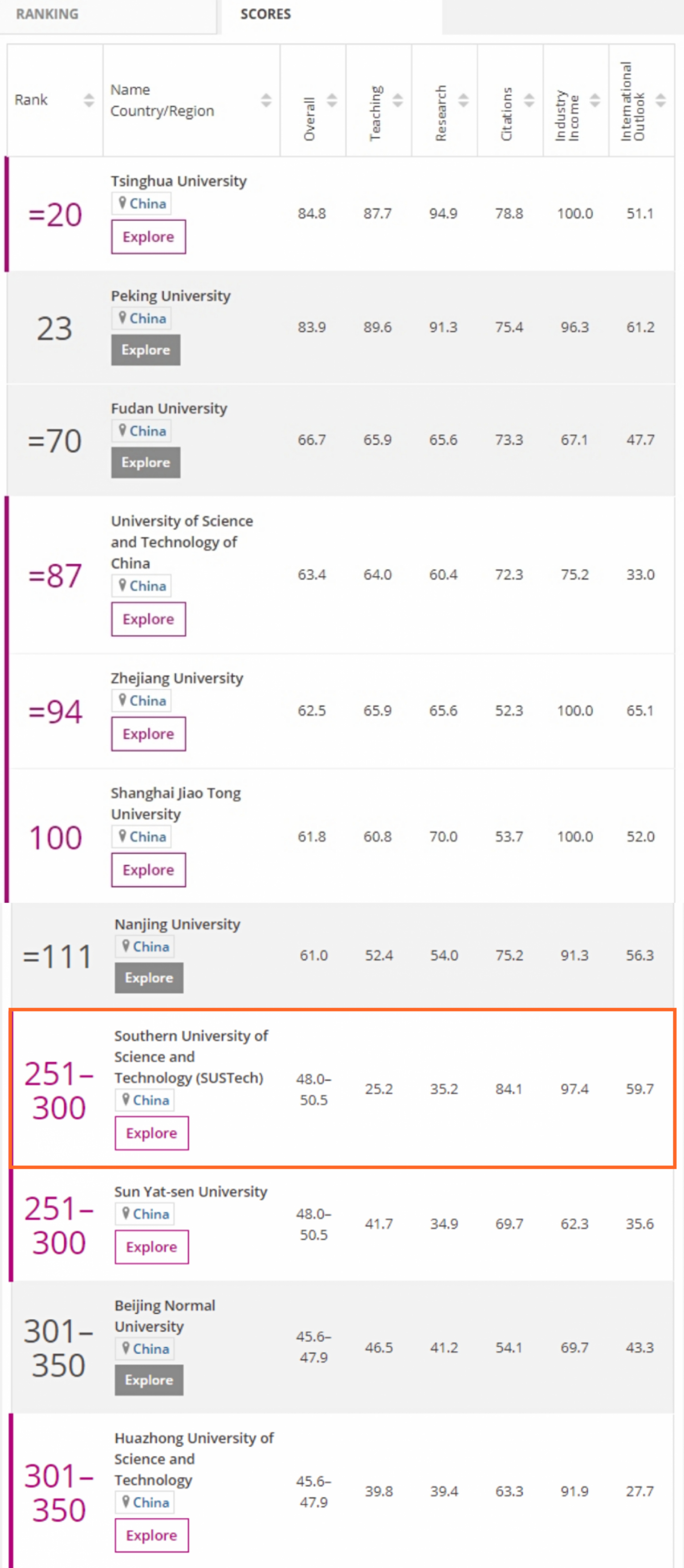Open Beijing Normal University name link

(x=165, y=1316)
